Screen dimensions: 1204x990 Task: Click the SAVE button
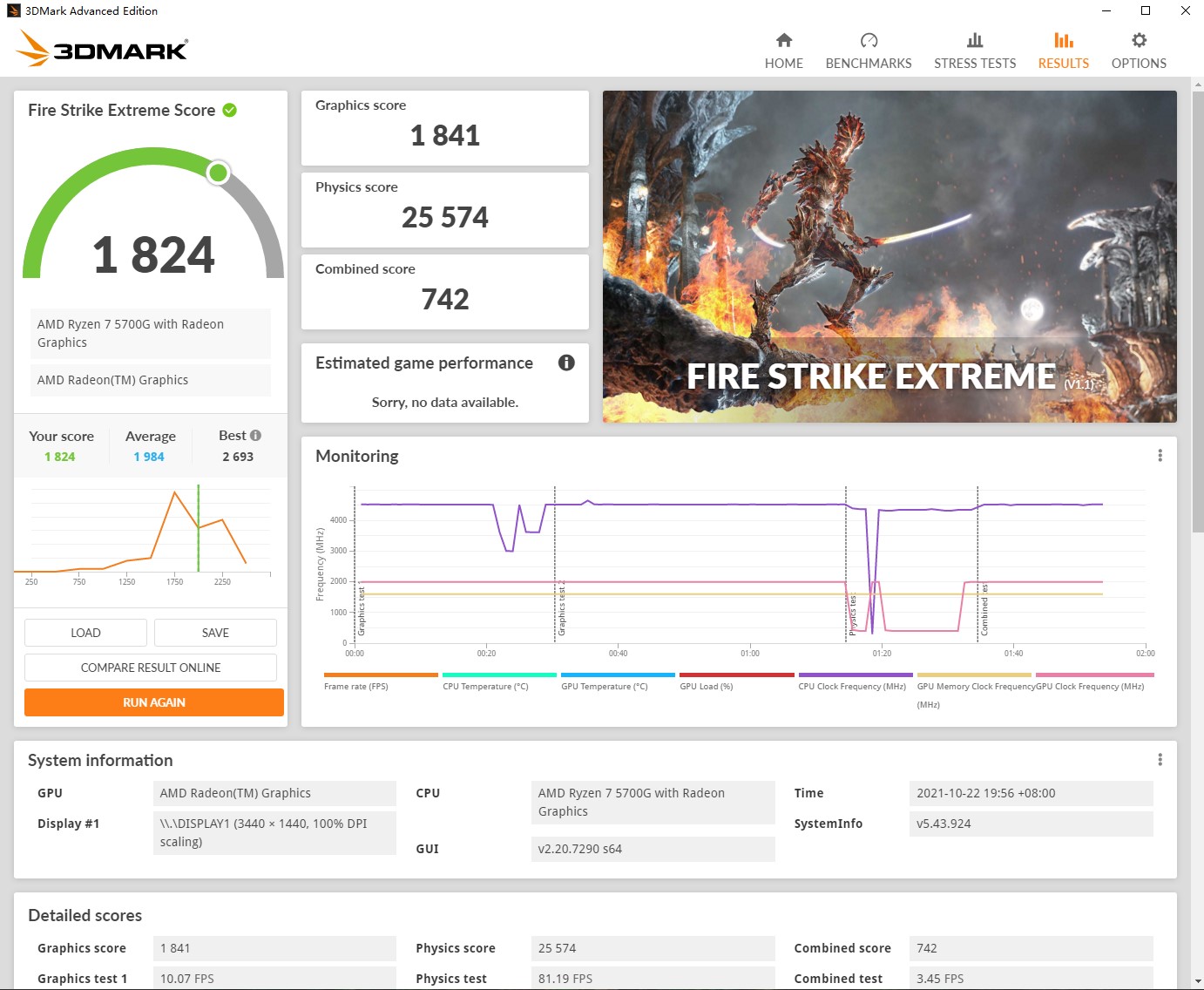[215, 633]
